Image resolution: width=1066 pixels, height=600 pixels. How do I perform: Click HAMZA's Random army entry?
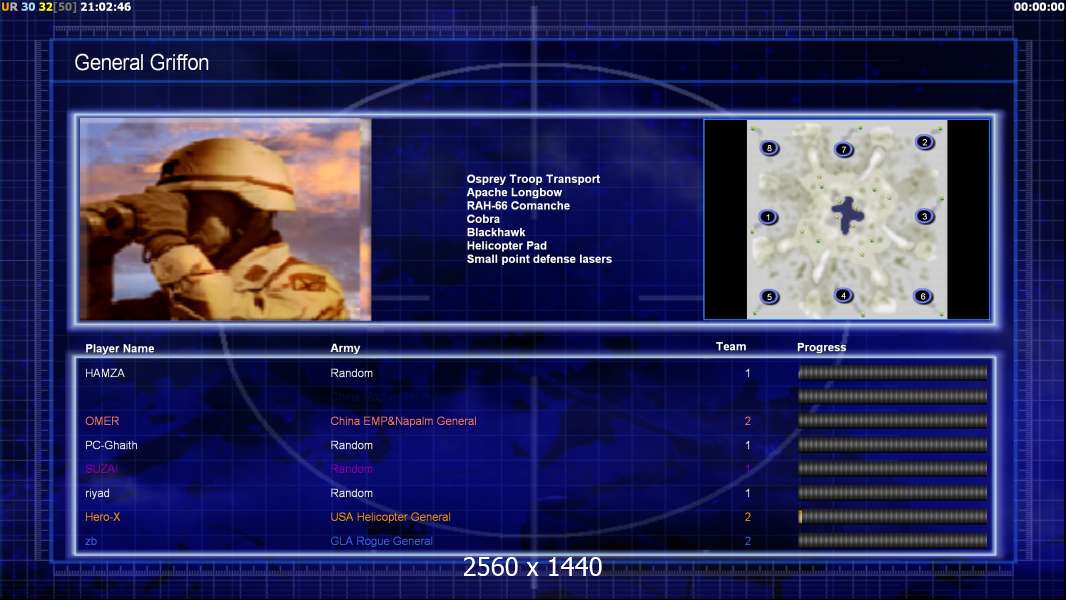[x=351, y=373]
